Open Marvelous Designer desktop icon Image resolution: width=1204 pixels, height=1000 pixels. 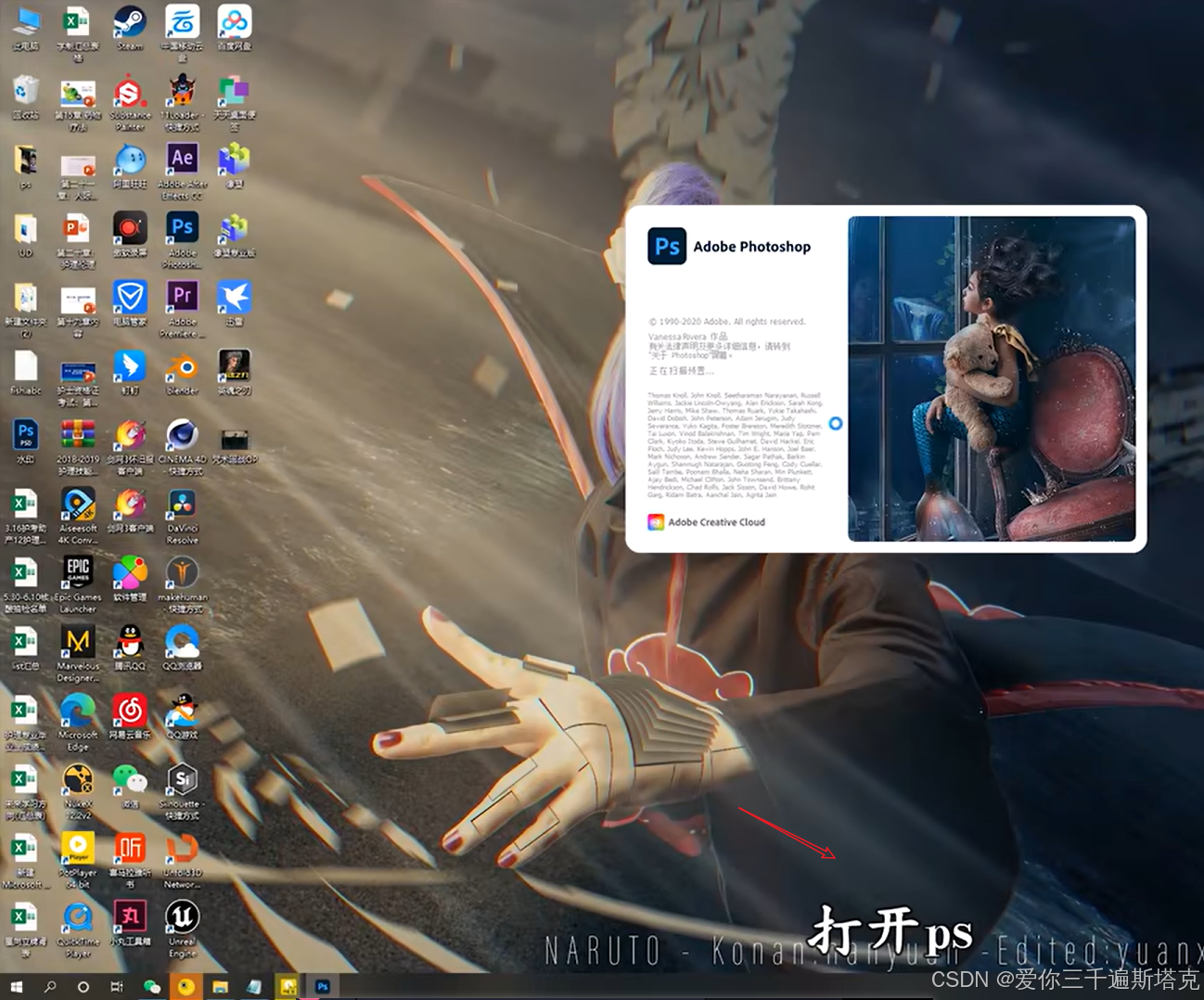[78, 652]
